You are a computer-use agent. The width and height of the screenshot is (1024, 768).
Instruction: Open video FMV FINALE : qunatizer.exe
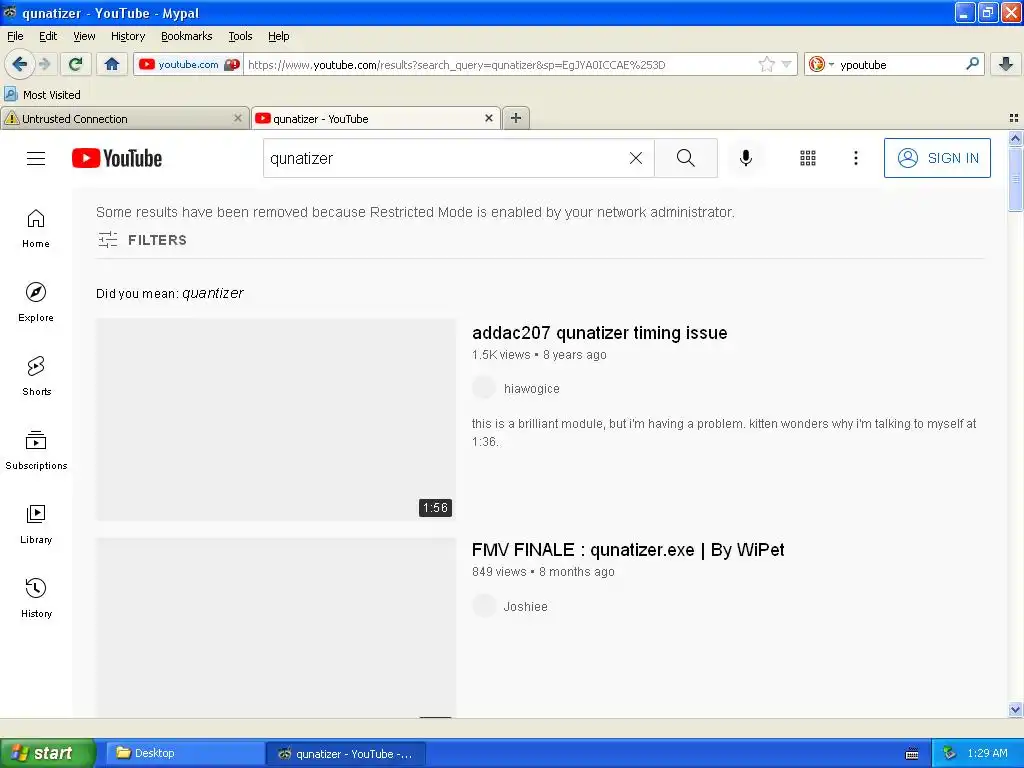point(628,550)
